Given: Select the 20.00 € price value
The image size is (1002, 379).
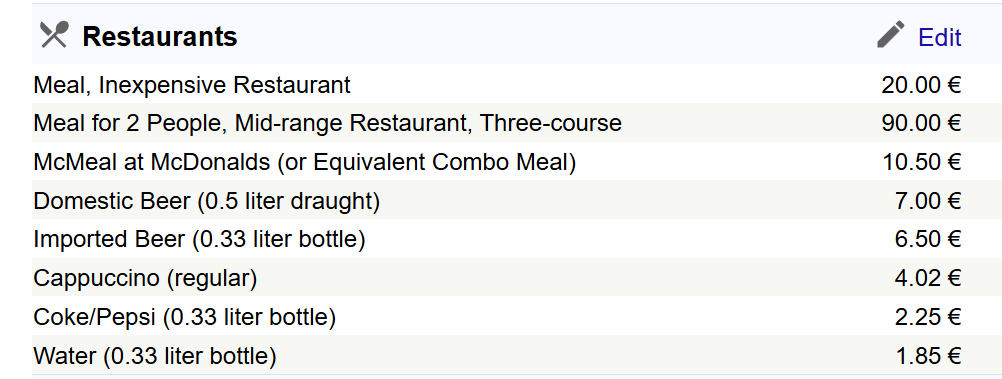Looking at the screenshot, I should [921, 84].
